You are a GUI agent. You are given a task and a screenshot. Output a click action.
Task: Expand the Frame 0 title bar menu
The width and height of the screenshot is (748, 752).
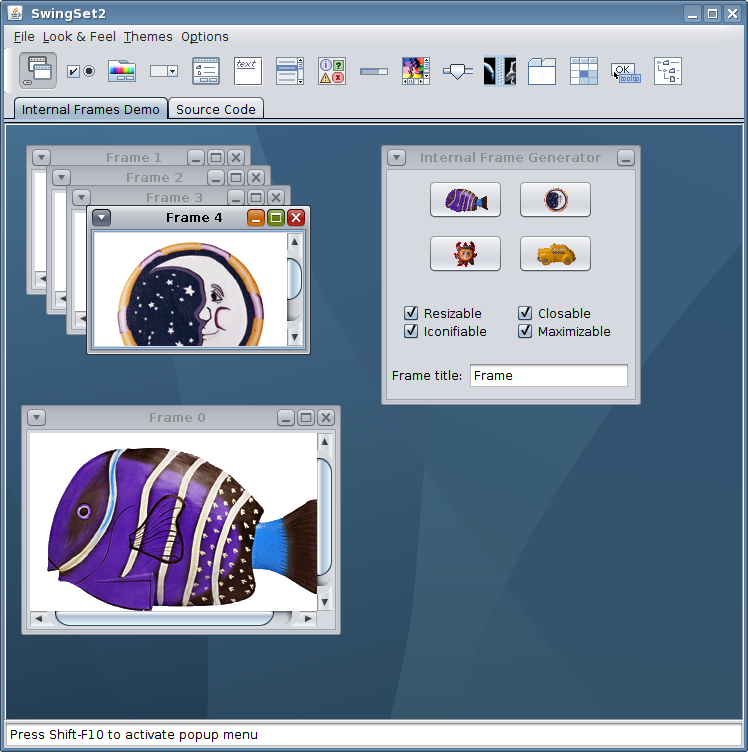[x=37, y=417]
